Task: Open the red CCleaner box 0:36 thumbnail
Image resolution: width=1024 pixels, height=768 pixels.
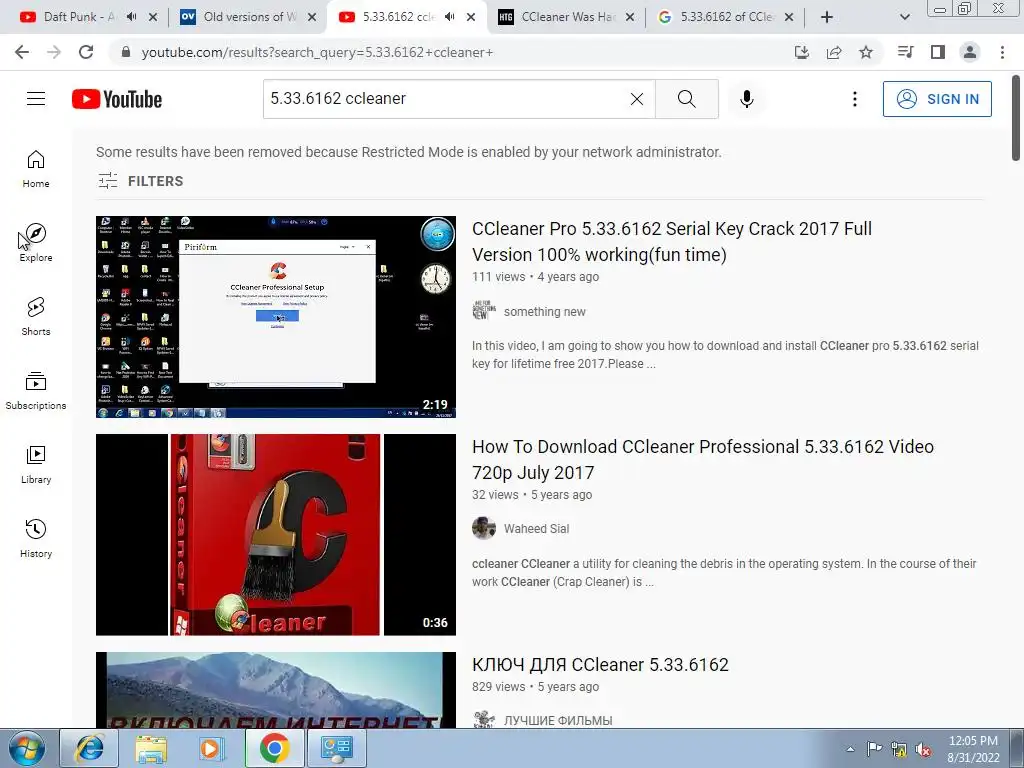Action: tap(276, 535)
